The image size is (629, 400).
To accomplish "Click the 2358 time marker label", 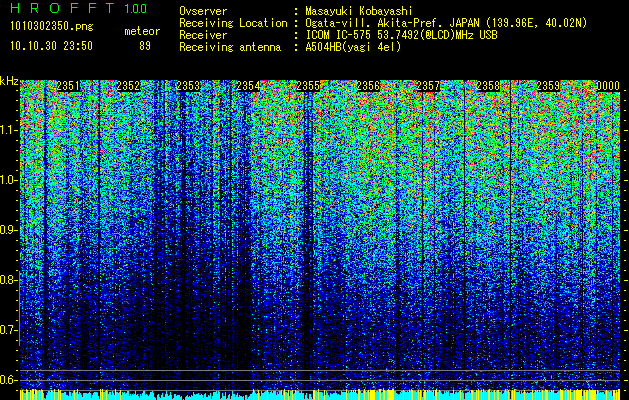I will (x=488, y=86).
